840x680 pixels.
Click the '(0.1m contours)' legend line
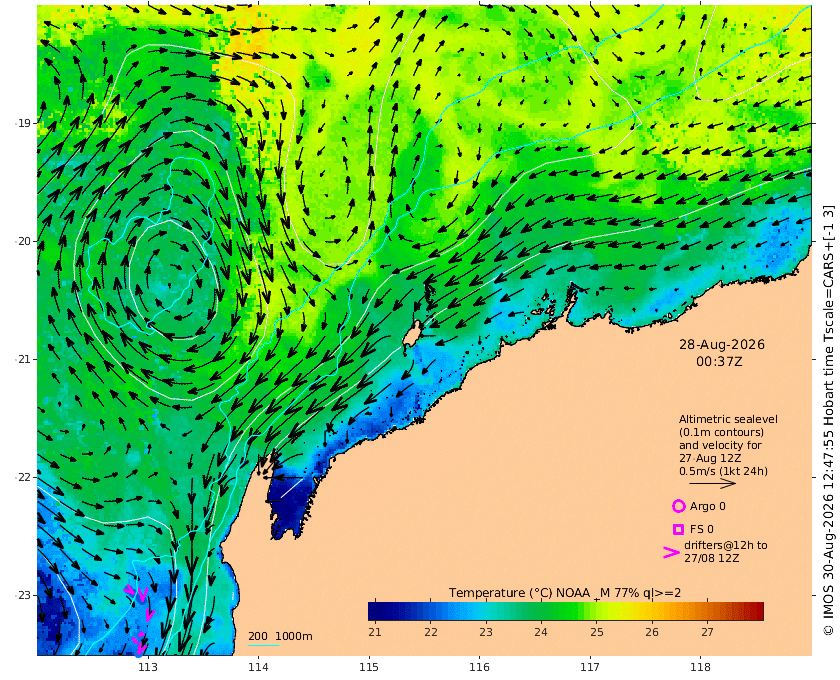coord(721,432)
